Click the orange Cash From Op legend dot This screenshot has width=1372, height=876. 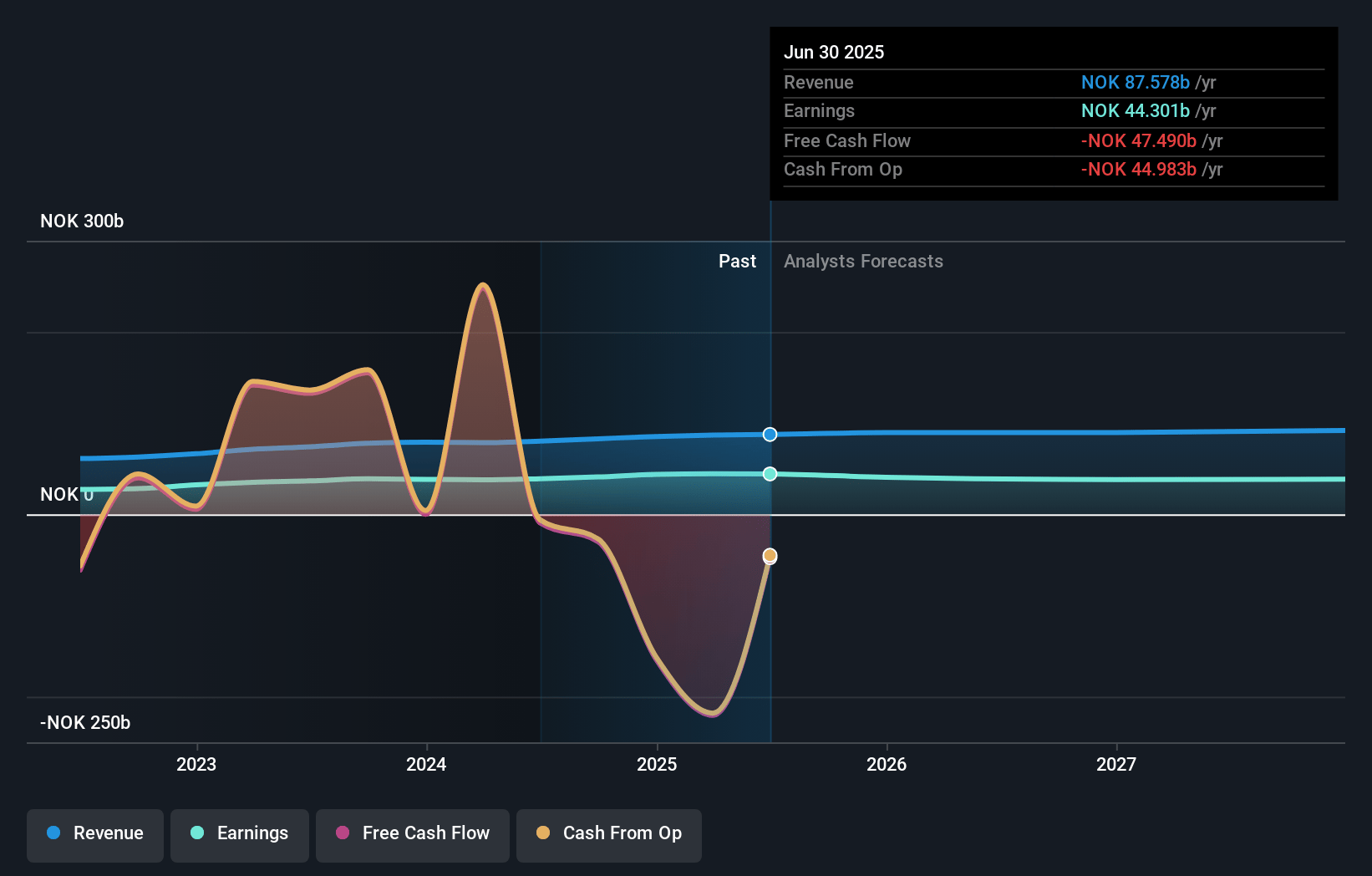543,833
